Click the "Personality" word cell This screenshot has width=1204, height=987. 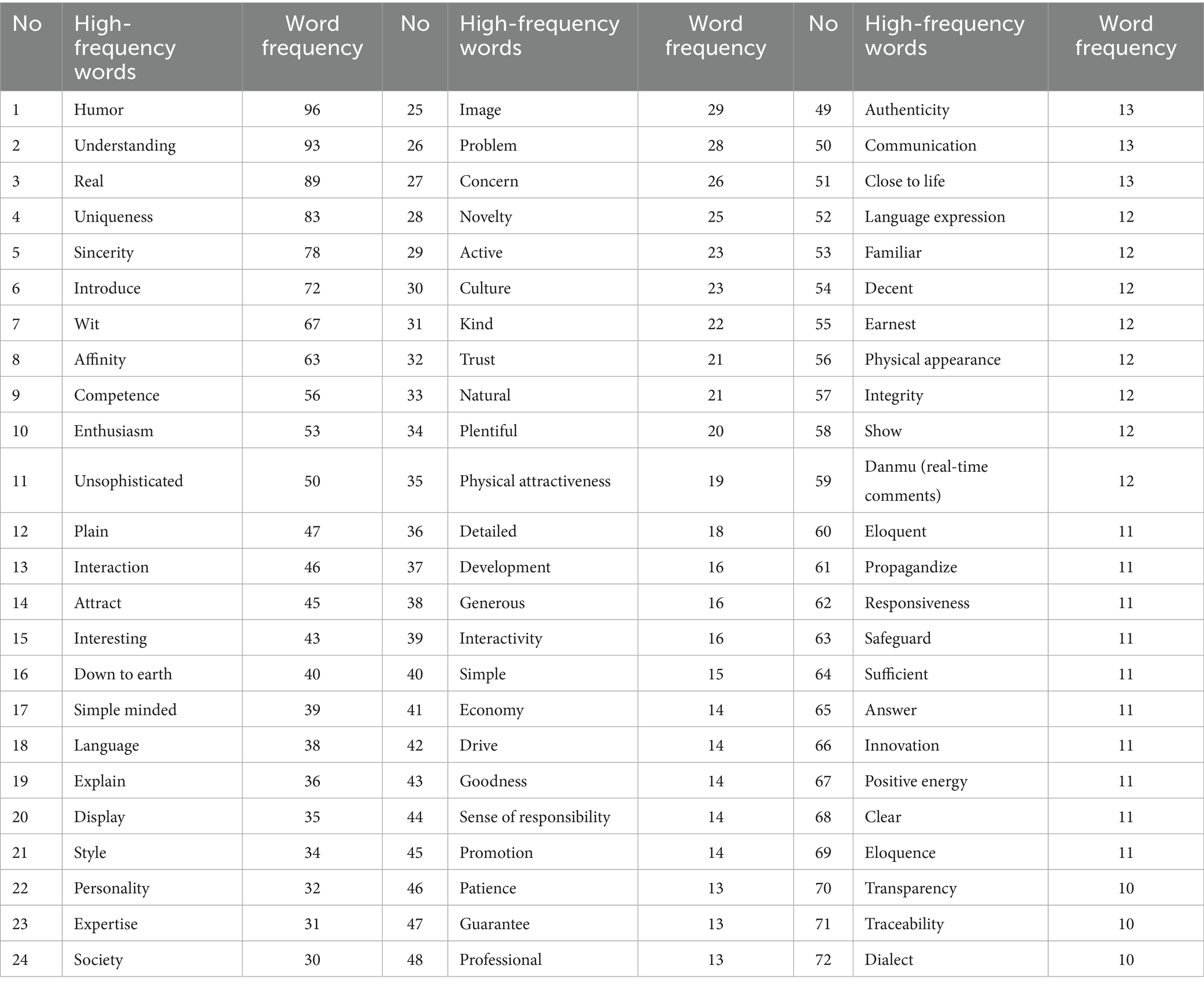coord(112,888)
